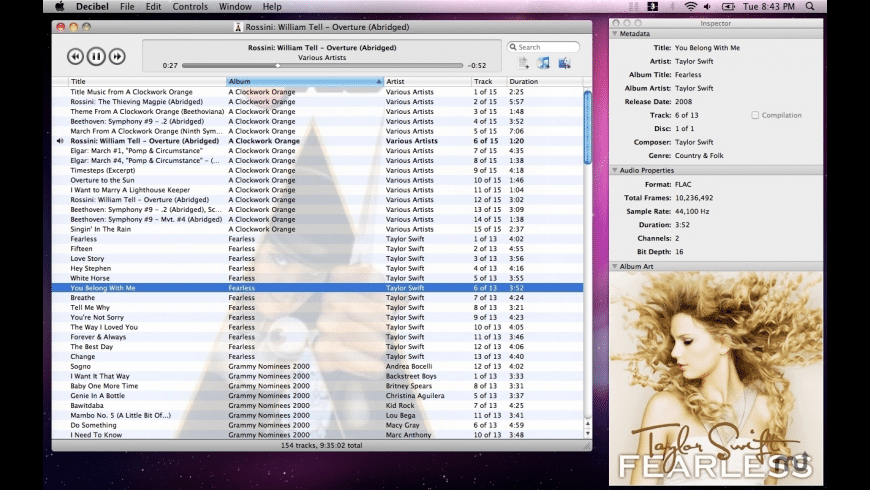Click the playback progress slider knob
The width and height of the screenshot is (870, 490).
pyautogui.click(x=278, y=65)
